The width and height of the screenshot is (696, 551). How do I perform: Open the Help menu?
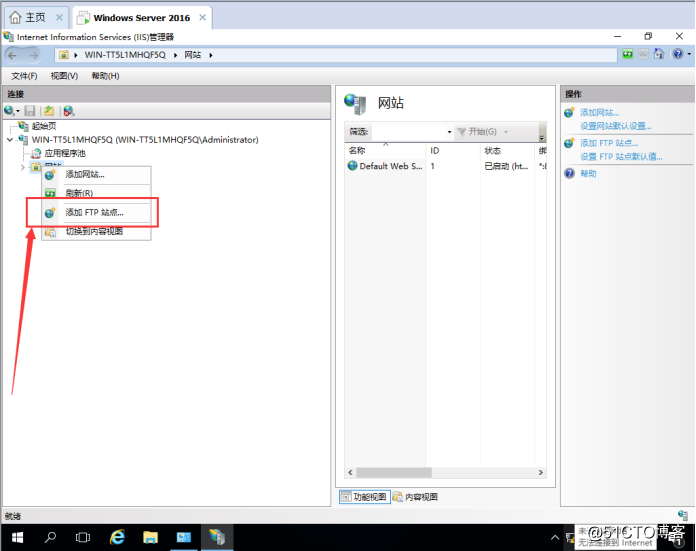tap(106, 76)
